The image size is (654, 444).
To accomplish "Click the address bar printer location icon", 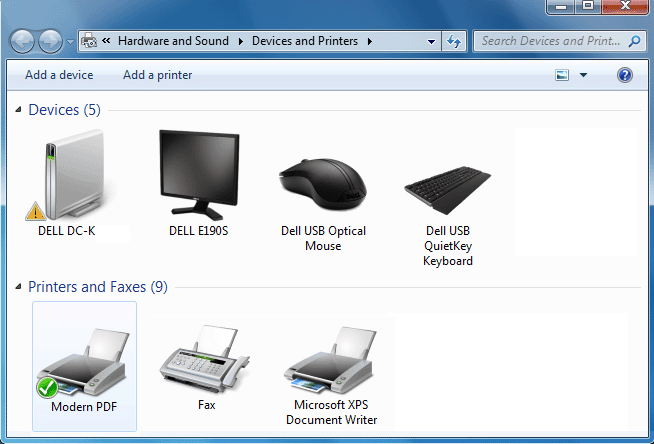I will tap(89, 41).
